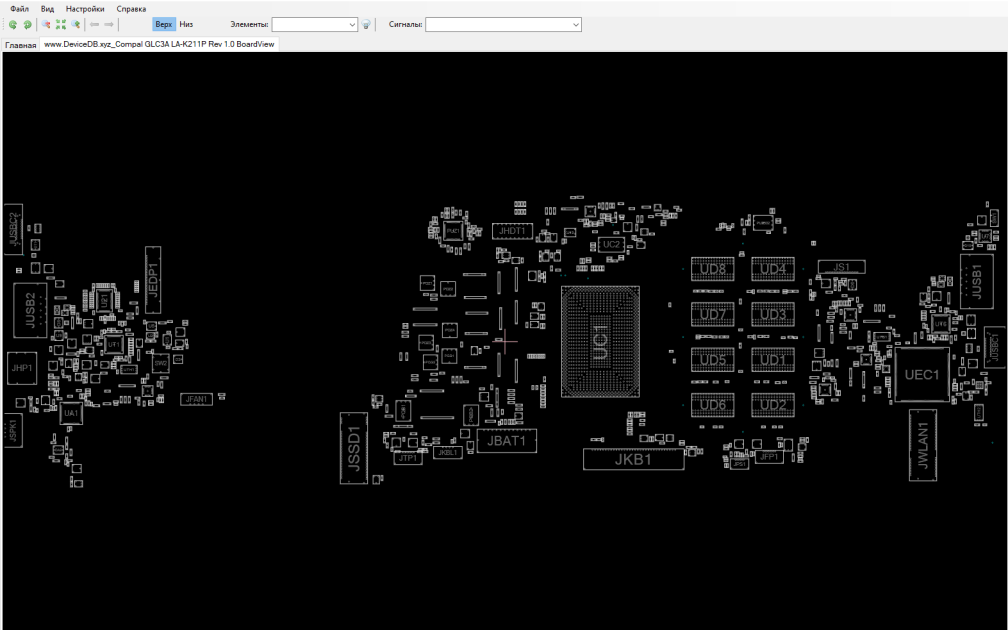
Task: Switch to the Верх board side
Action: click(164, 24)
